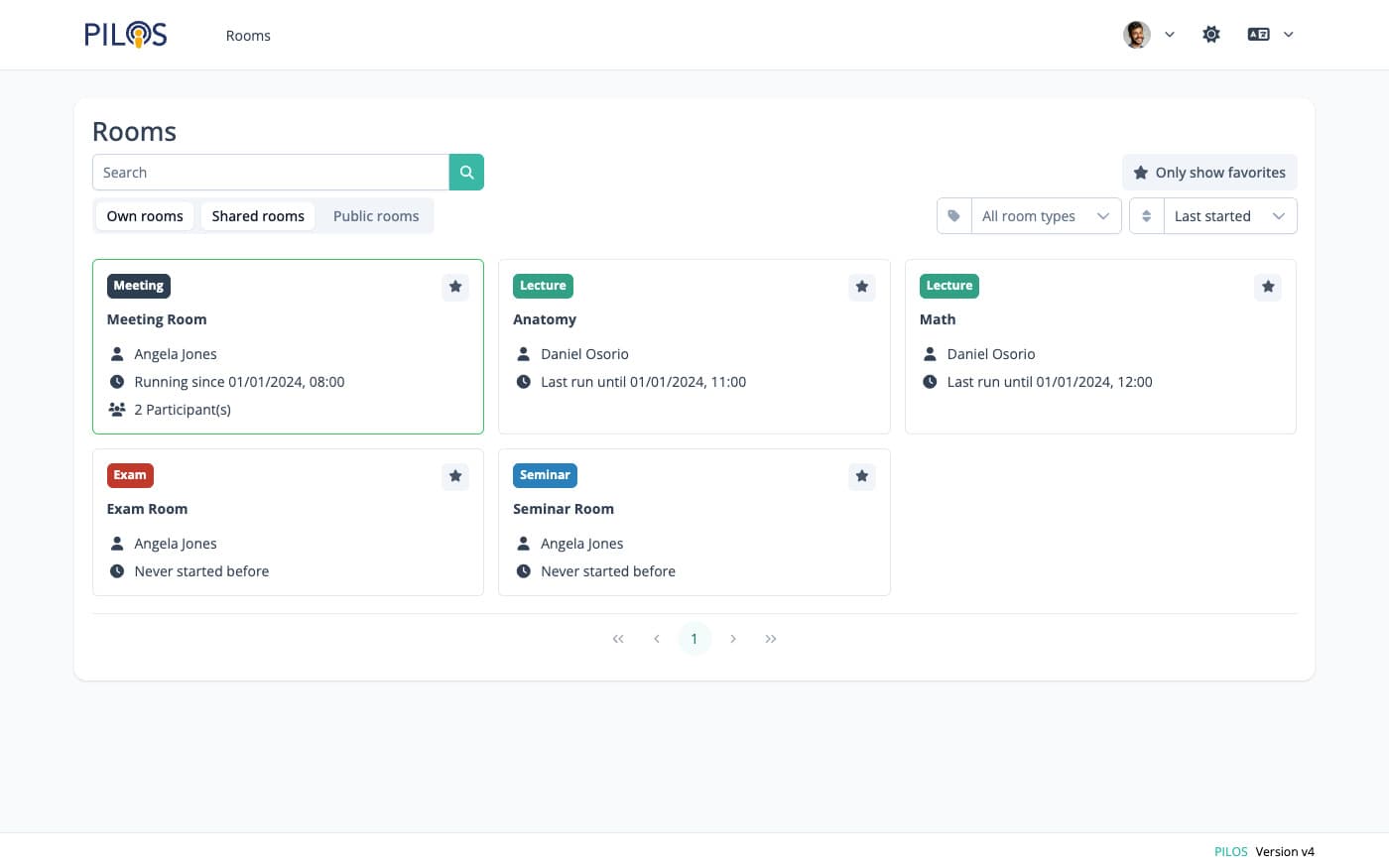Click the magnifier search button
The height and width of the screenshot is (868, 1389).
tap(466, 173)
